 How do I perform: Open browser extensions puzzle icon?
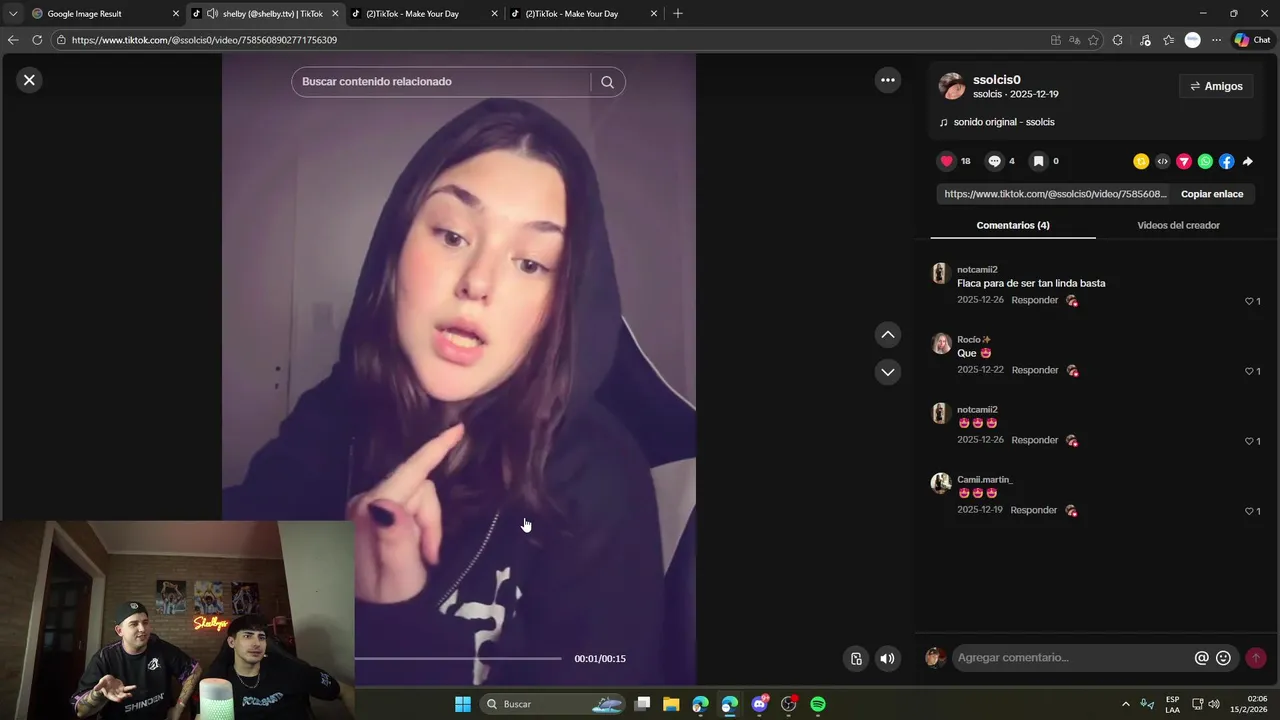(x=1118, y=40)
